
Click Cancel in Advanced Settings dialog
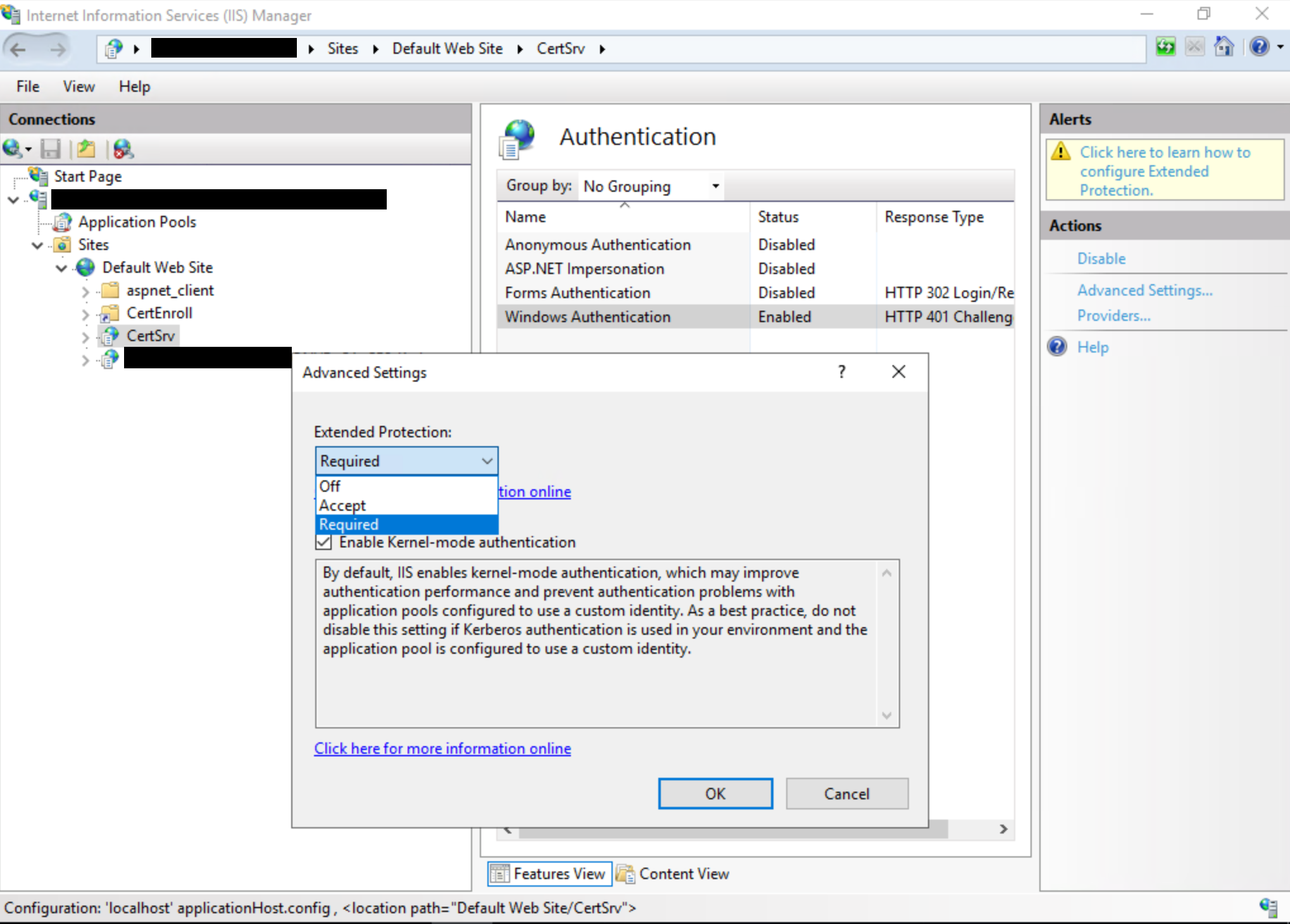tap(847, 794)
